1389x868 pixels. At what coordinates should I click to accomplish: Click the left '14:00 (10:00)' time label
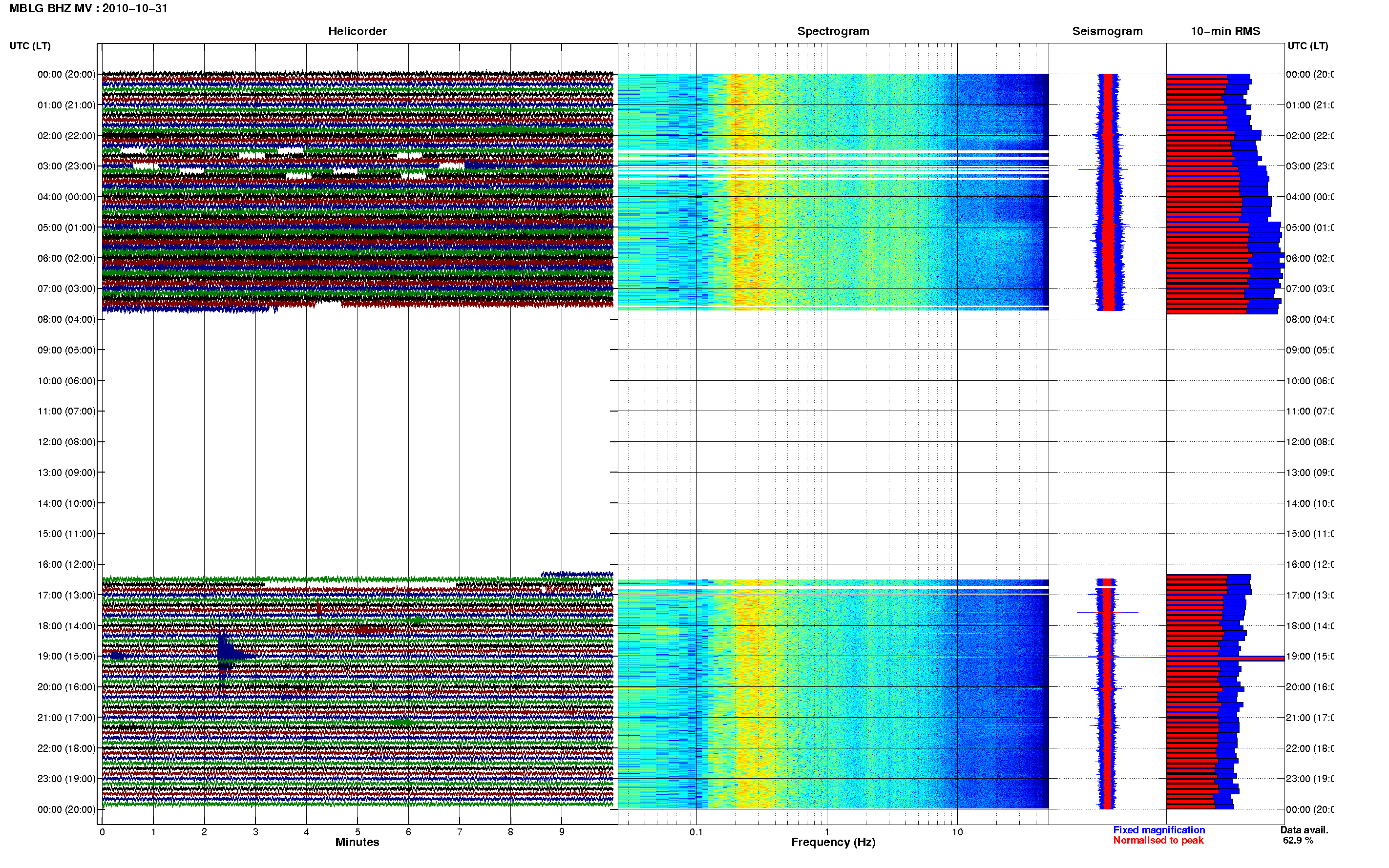tap(66, 503)
